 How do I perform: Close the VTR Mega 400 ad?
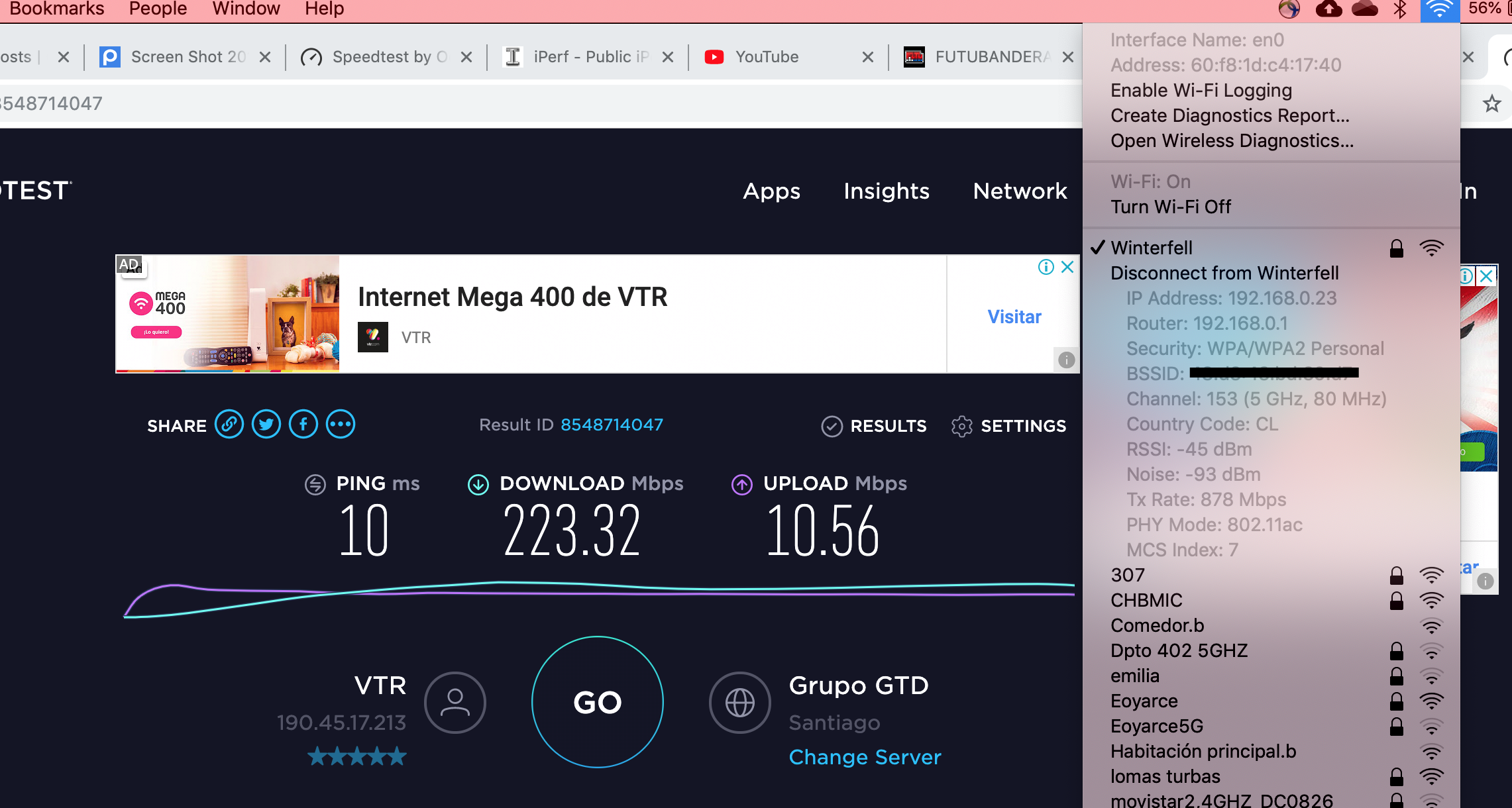1067,267
